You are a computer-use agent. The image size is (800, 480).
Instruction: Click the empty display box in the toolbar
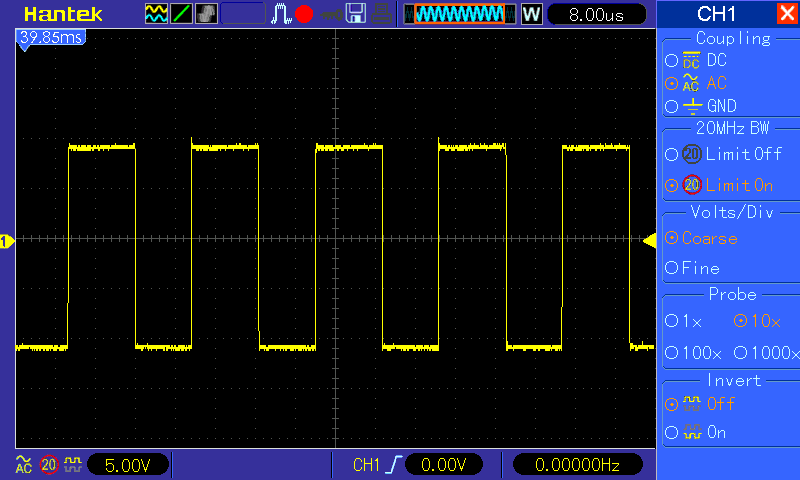click(x=243, y=14)
